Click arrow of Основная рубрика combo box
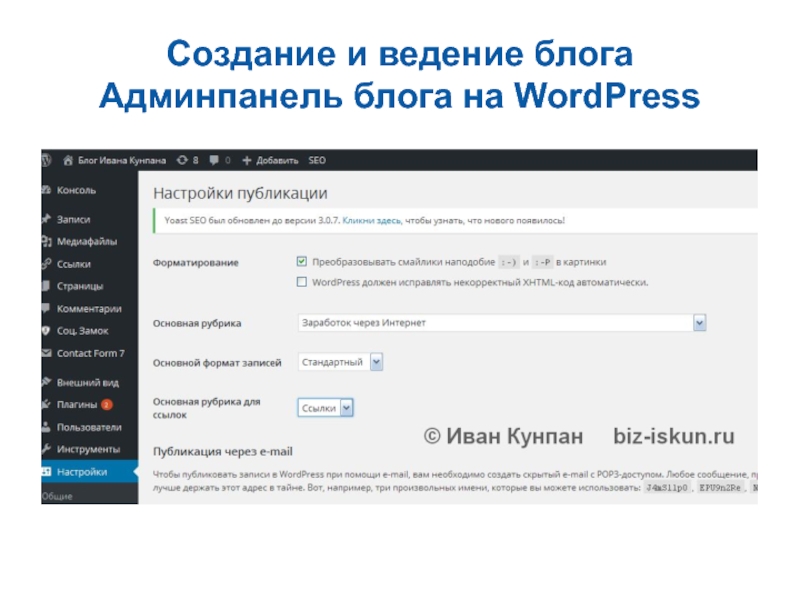The image size is (800, 600). click(699, 322)
